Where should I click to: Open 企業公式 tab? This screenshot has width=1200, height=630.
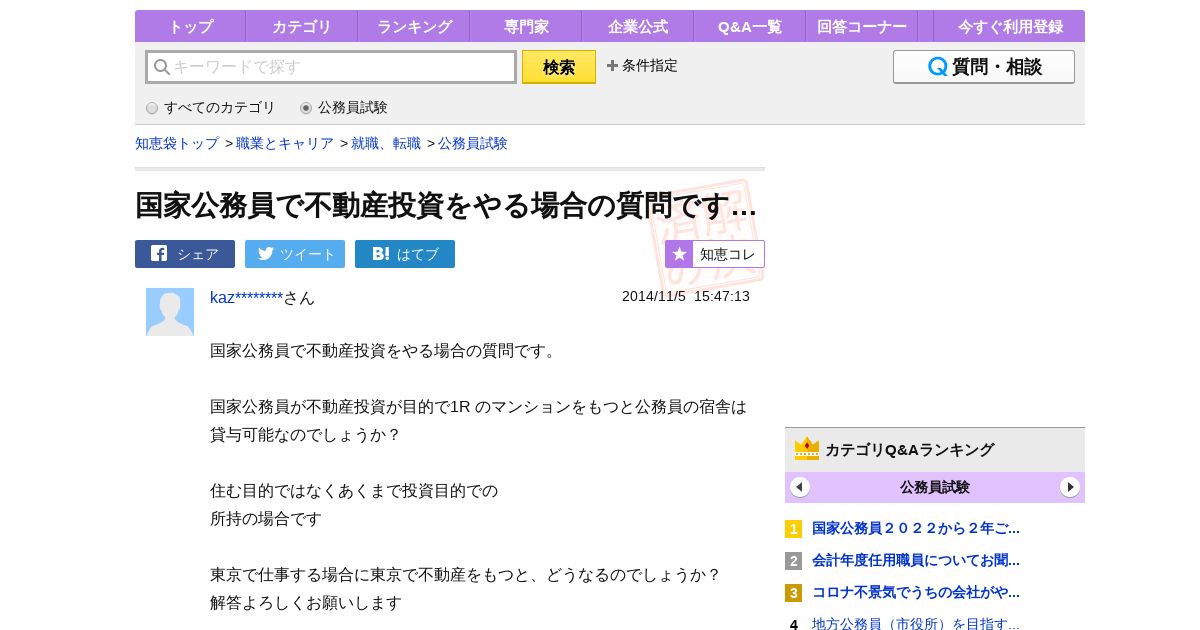click(x=638, y=27)
